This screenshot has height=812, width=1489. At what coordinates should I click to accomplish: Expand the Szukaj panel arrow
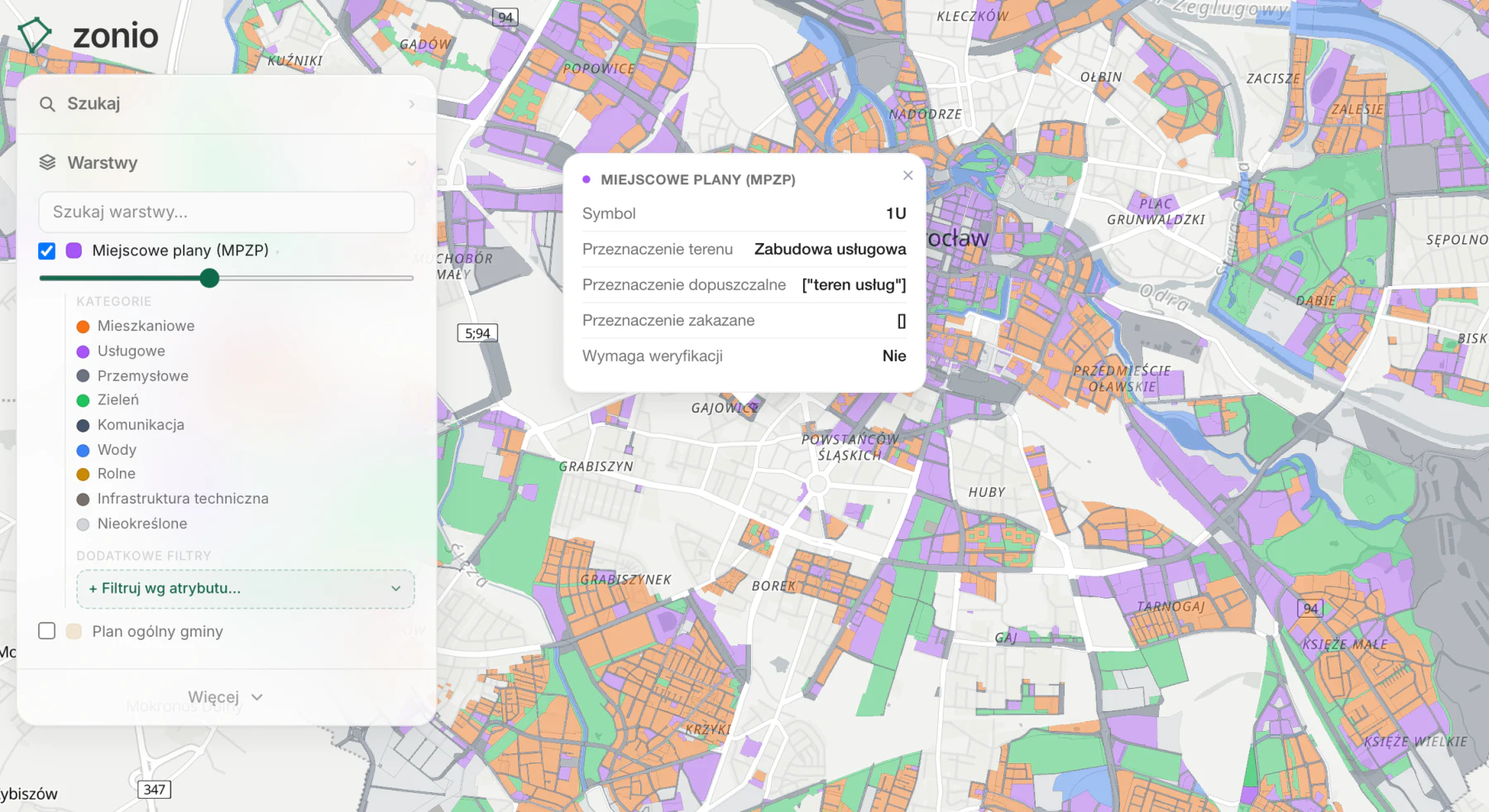point(411,104)
